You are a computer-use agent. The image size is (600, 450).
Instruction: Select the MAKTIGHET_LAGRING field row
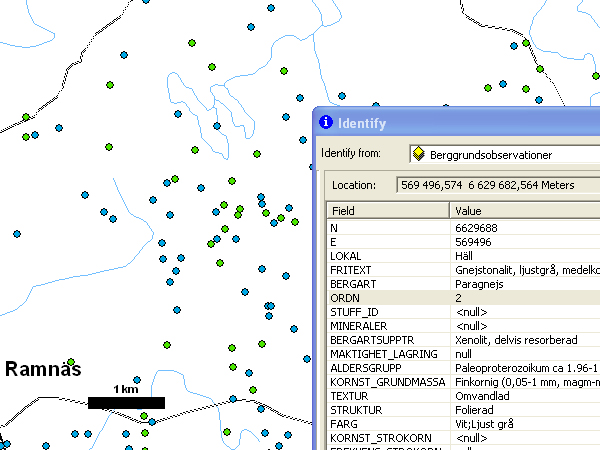(463, 354)
